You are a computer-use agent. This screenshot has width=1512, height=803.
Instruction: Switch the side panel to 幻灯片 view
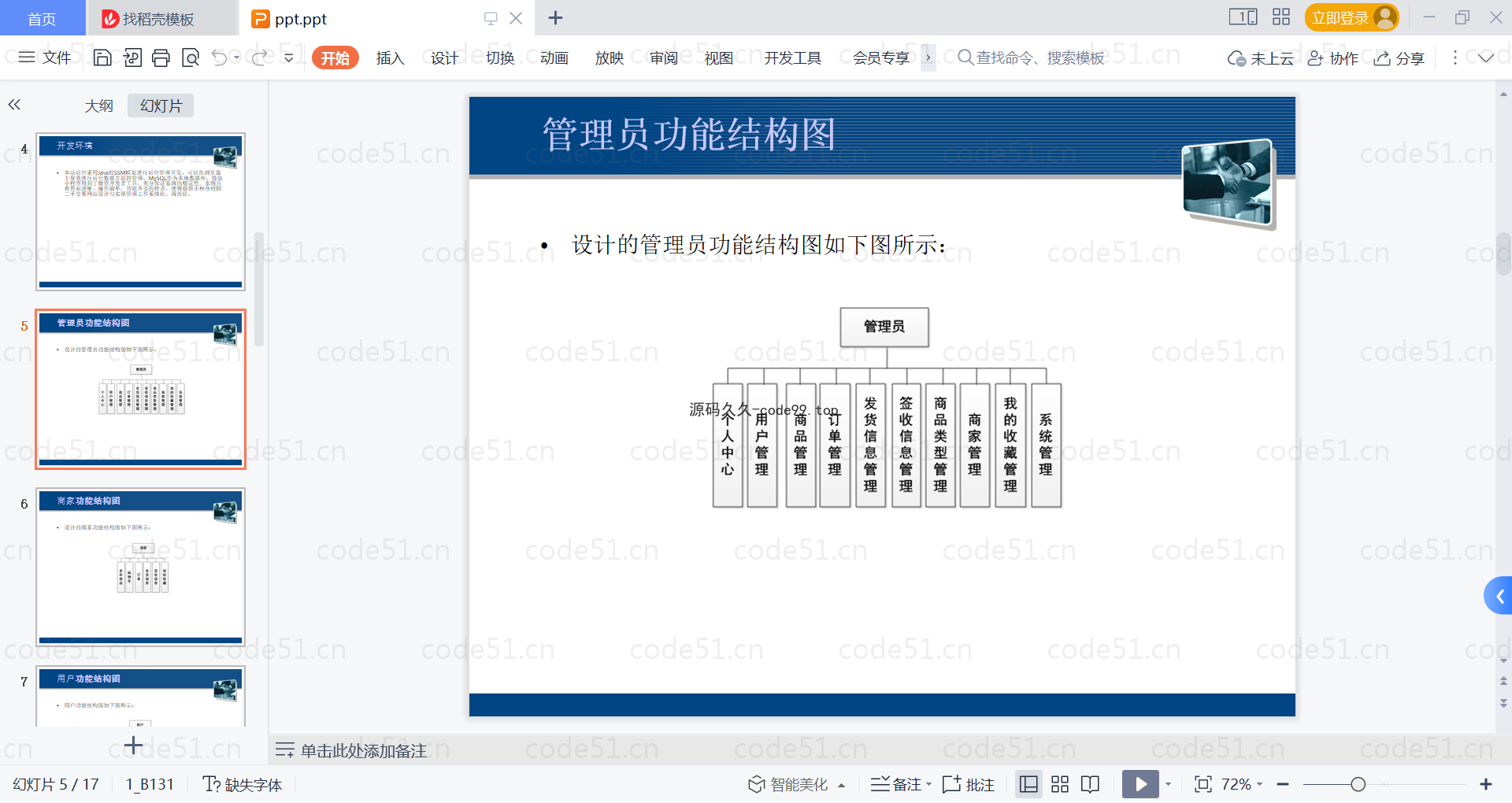click(161, 105)
